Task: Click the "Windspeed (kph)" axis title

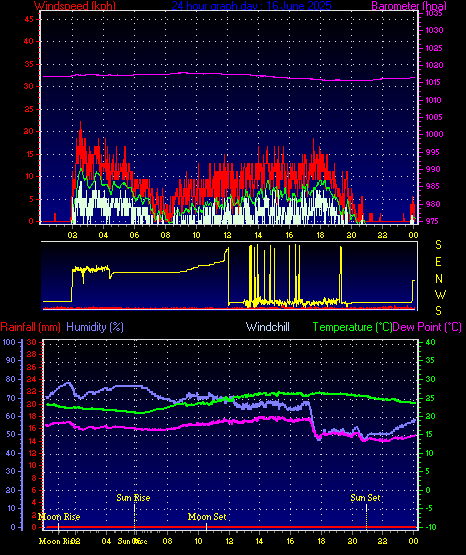Action: point(75,6)
